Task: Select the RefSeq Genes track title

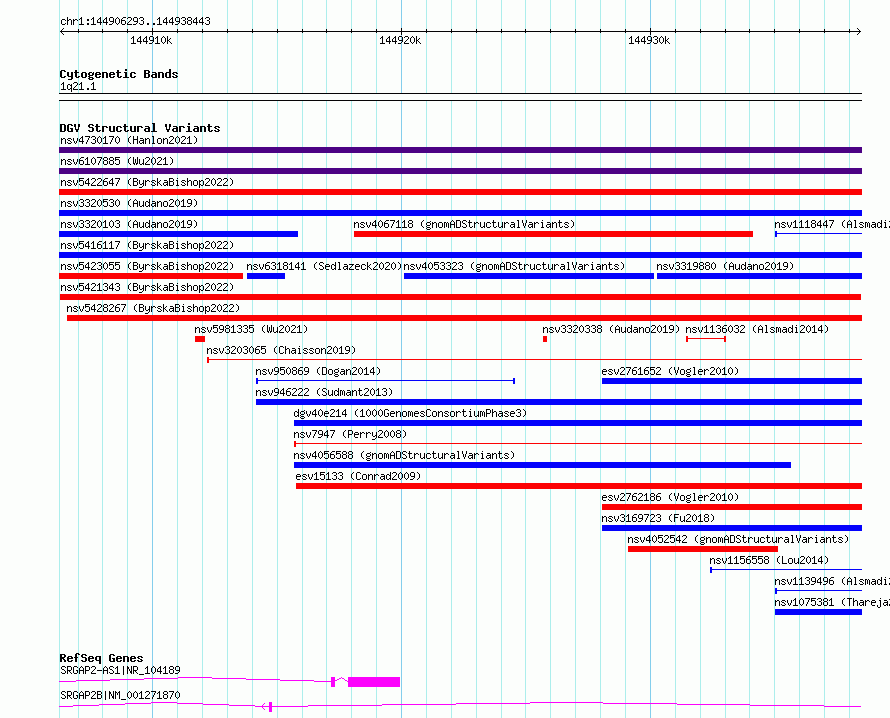Action: point(101,658)
